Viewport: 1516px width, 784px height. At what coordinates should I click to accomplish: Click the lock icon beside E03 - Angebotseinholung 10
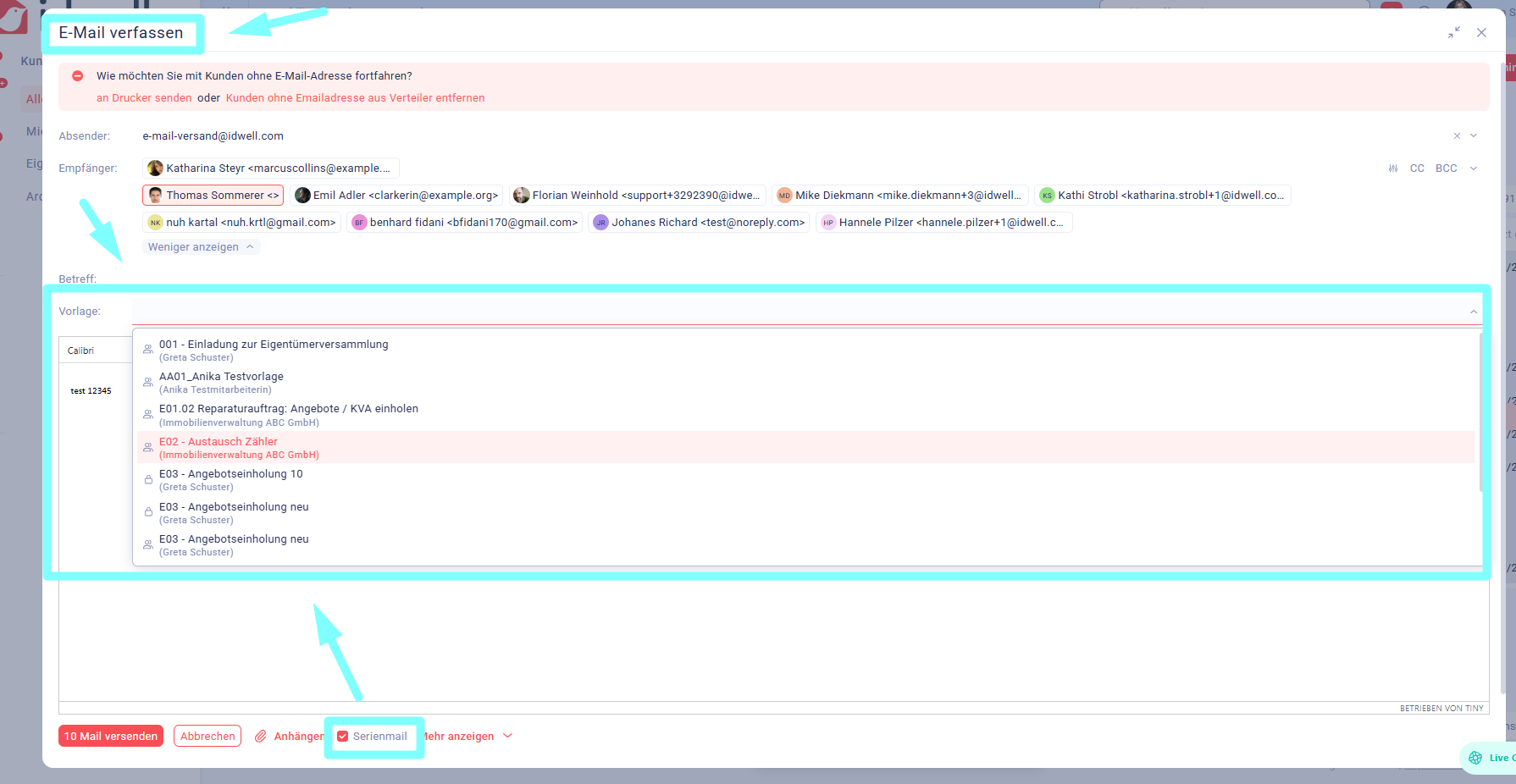(x=148, y=480)
